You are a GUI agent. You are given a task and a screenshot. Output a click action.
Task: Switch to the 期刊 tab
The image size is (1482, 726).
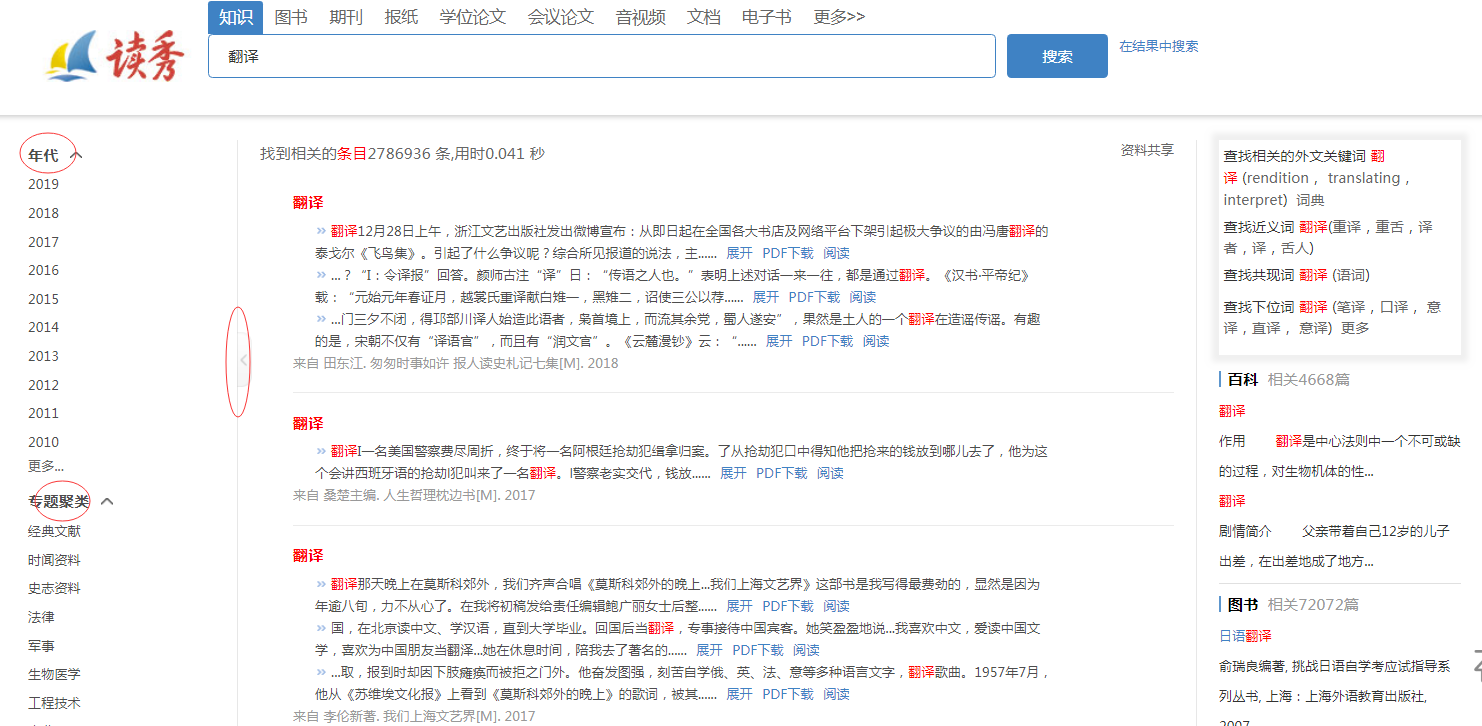click(x=346, y=17)
